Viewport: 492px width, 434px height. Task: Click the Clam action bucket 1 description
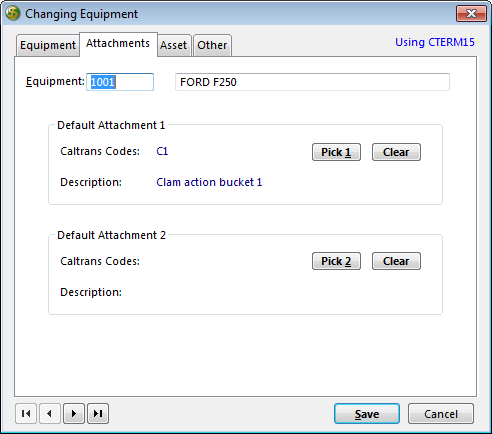click(209, 182)
